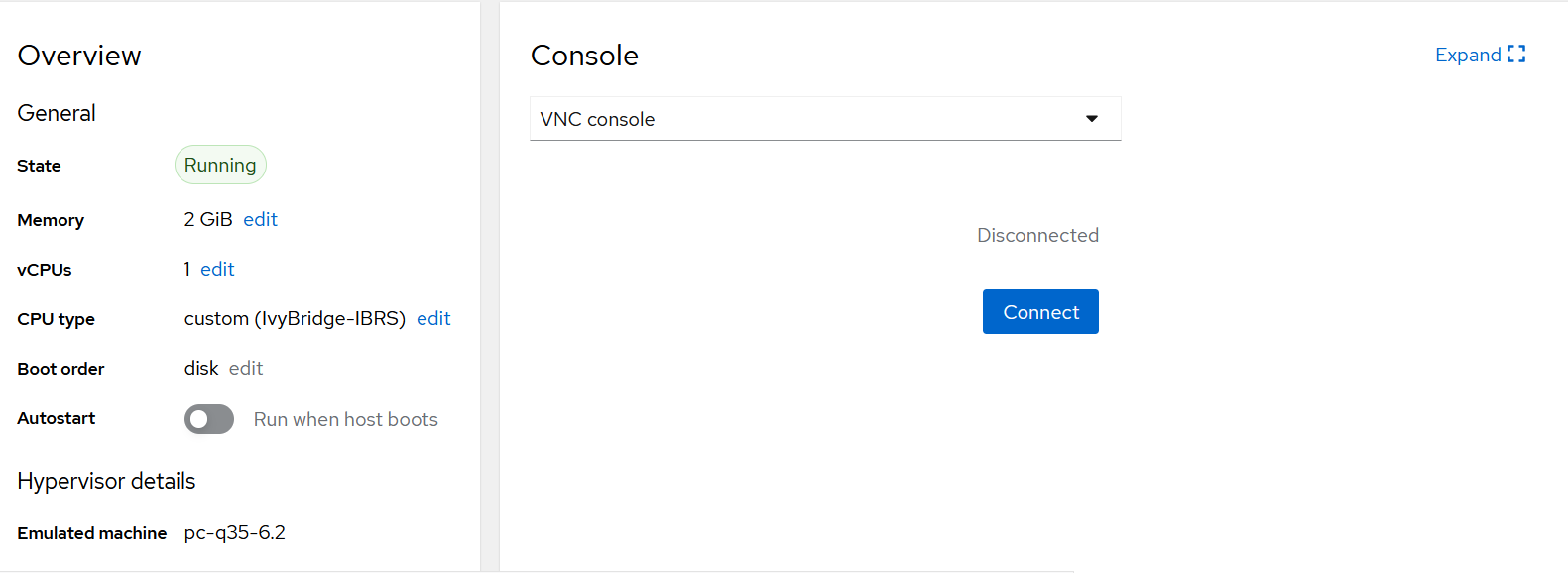Click the Overview heading
The image size is (1568, 573).
click(79, 56)
